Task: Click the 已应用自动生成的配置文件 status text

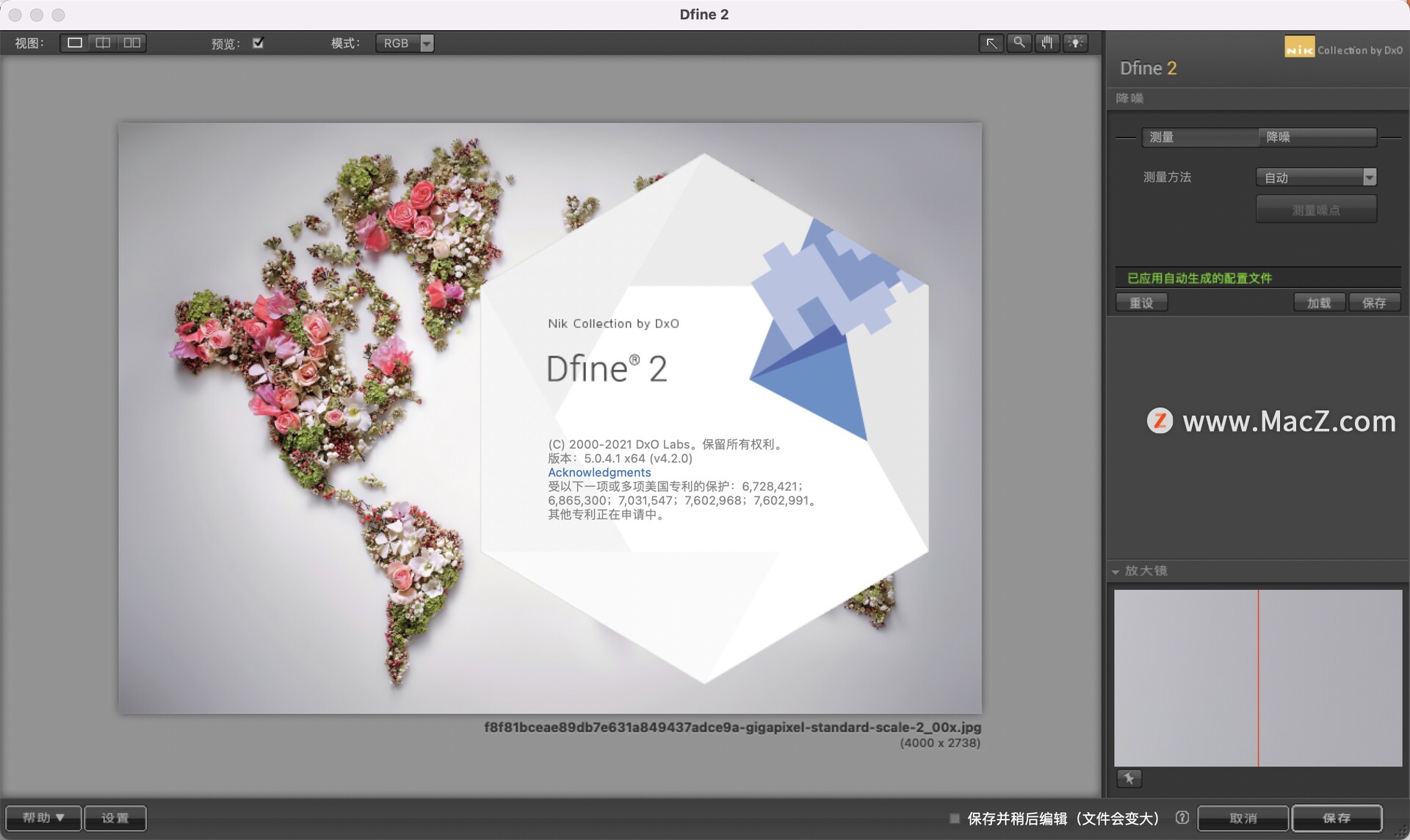Action: point(1199,278)
